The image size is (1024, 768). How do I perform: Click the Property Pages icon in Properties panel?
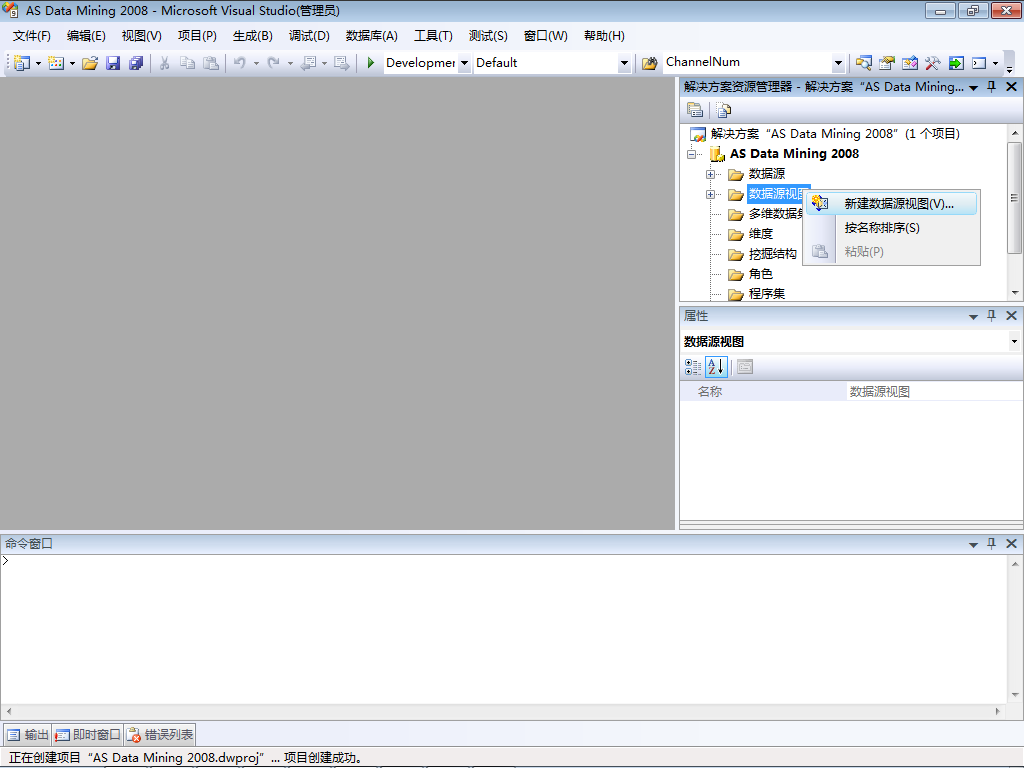click(x=745, y=367)
